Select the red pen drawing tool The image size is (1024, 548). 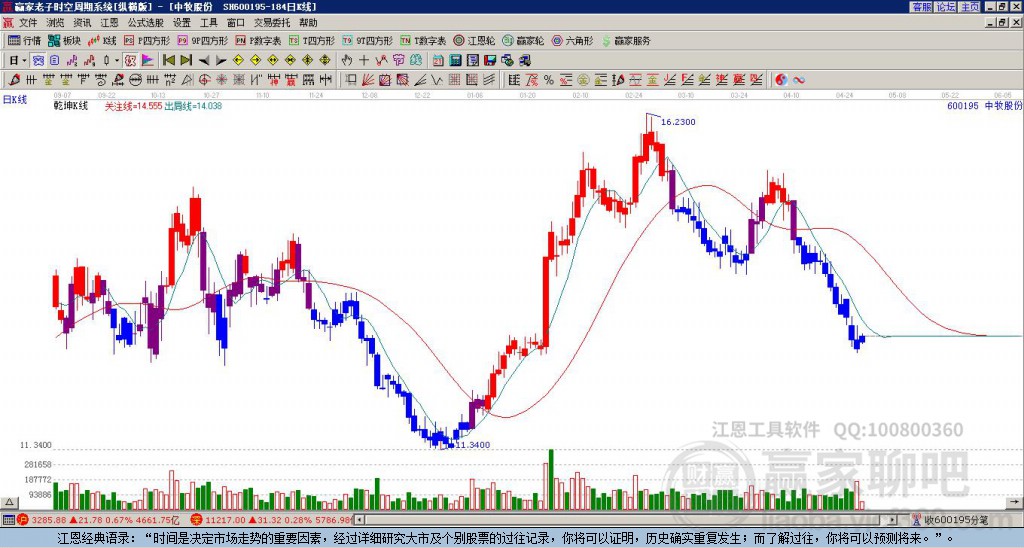pos(14,80)
